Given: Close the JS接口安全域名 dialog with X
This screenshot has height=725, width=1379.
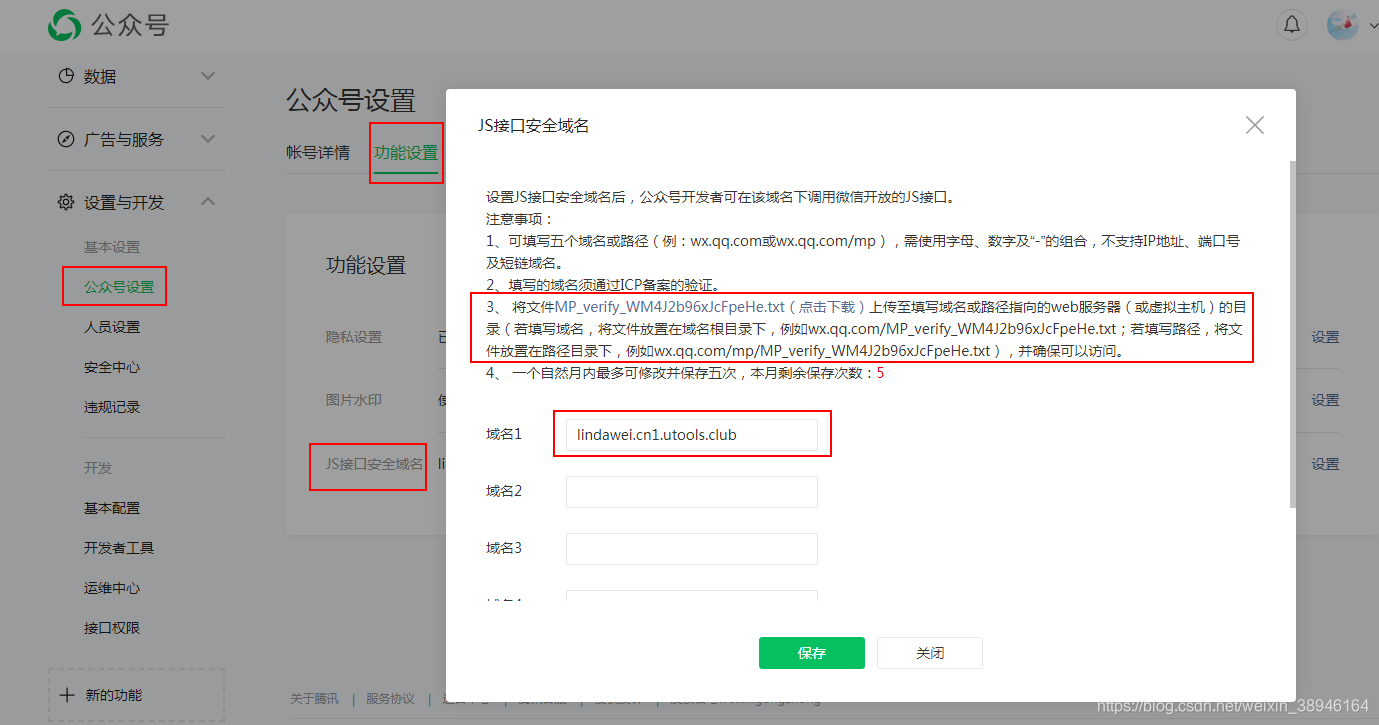Looking at the screenshot, I should click(1255, 125).
